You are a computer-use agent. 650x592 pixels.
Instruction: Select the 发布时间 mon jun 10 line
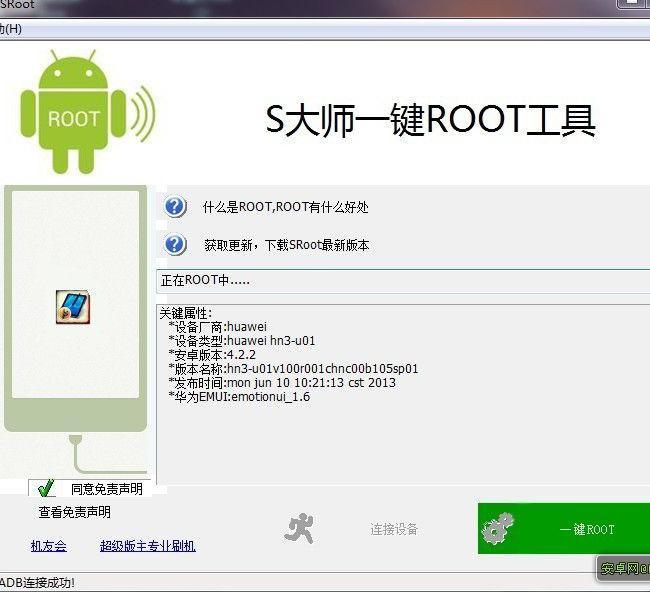pos(282,383)
